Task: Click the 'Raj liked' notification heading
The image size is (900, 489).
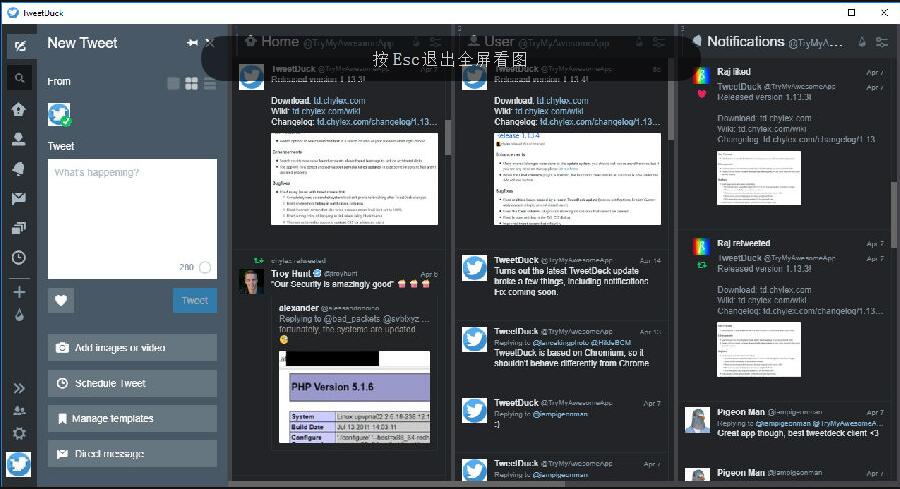Action: click(734, 72)
